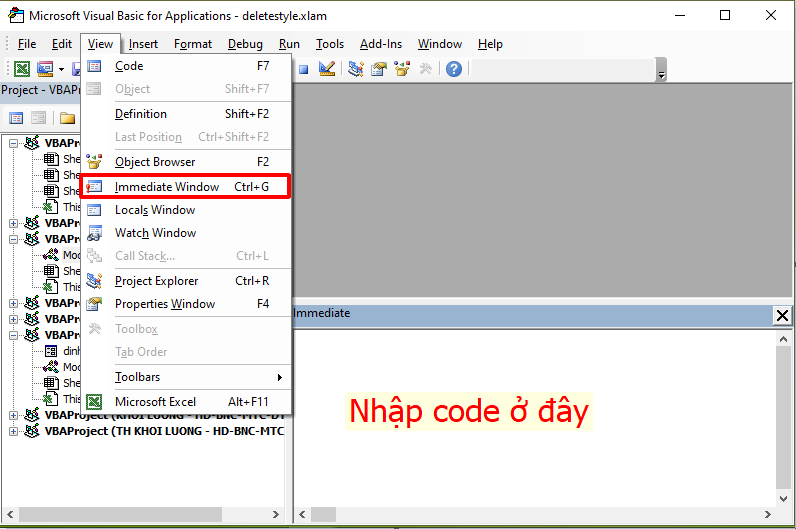Collapse the sixth VBAProject tree node
The height and width of the screenshot is (529, 796).
point(13,335)
